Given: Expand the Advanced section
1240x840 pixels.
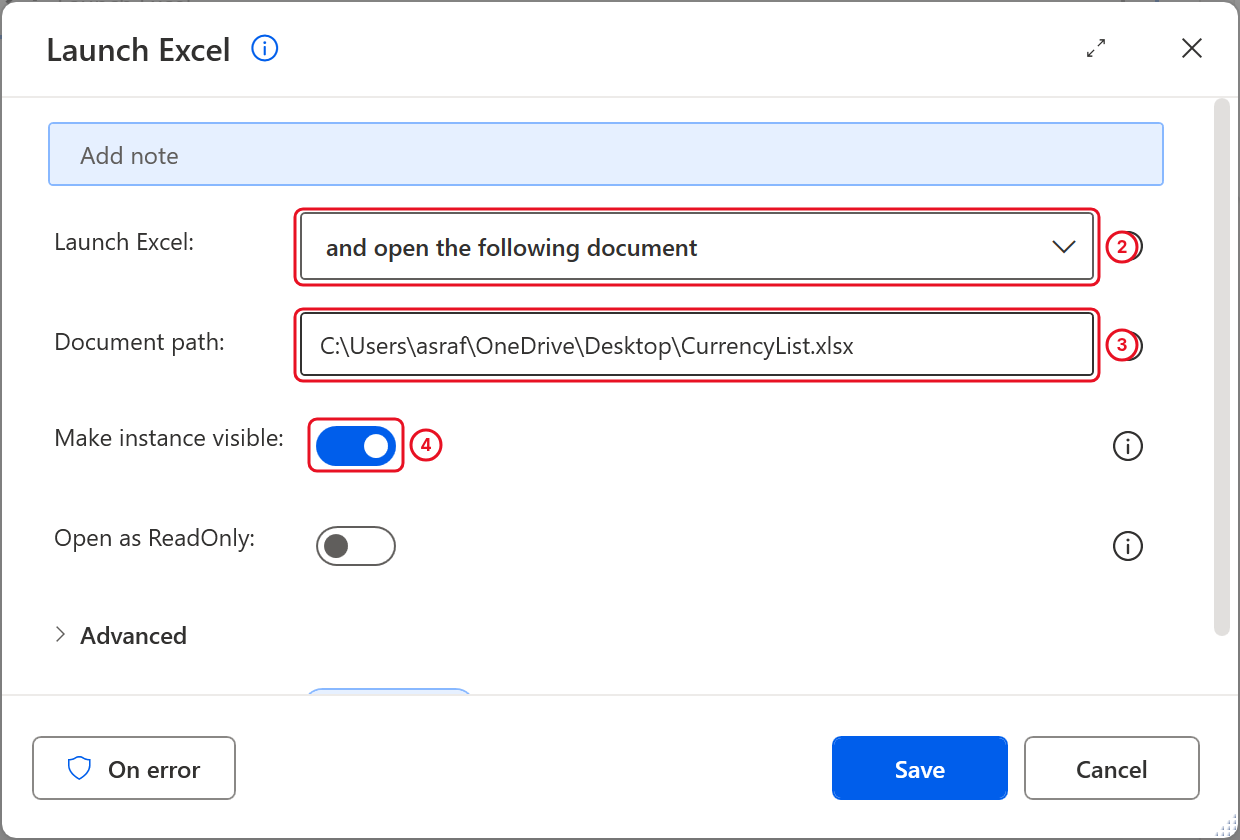Looking at the screenshot, I should (121, 635).
